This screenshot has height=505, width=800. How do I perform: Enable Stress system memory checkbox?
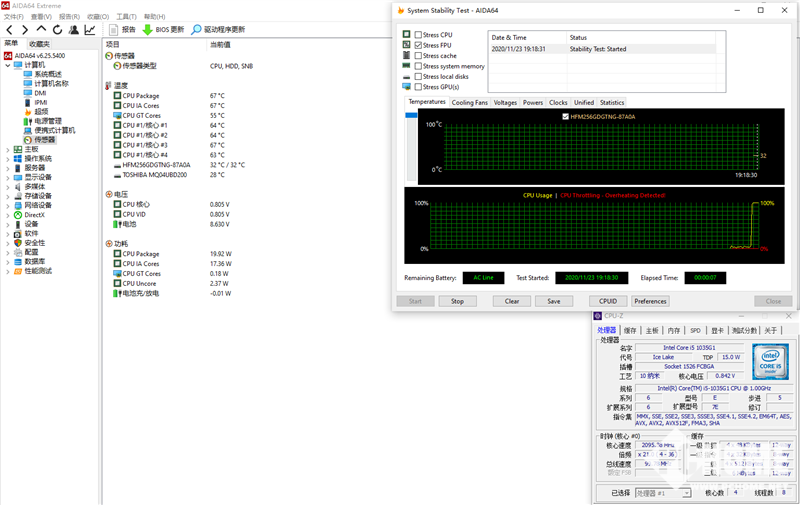[x=418, y=66]
